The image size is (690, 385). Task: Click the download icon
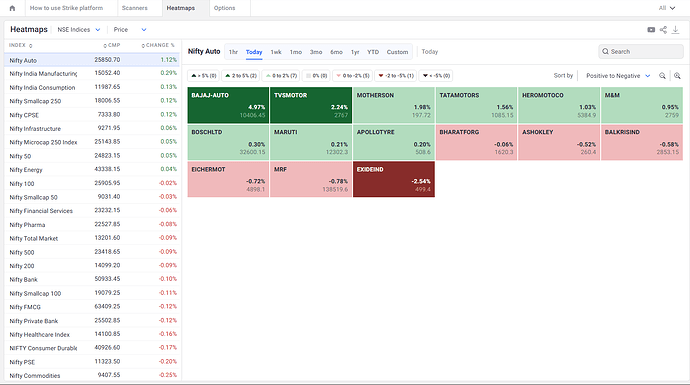coord(675,29)
